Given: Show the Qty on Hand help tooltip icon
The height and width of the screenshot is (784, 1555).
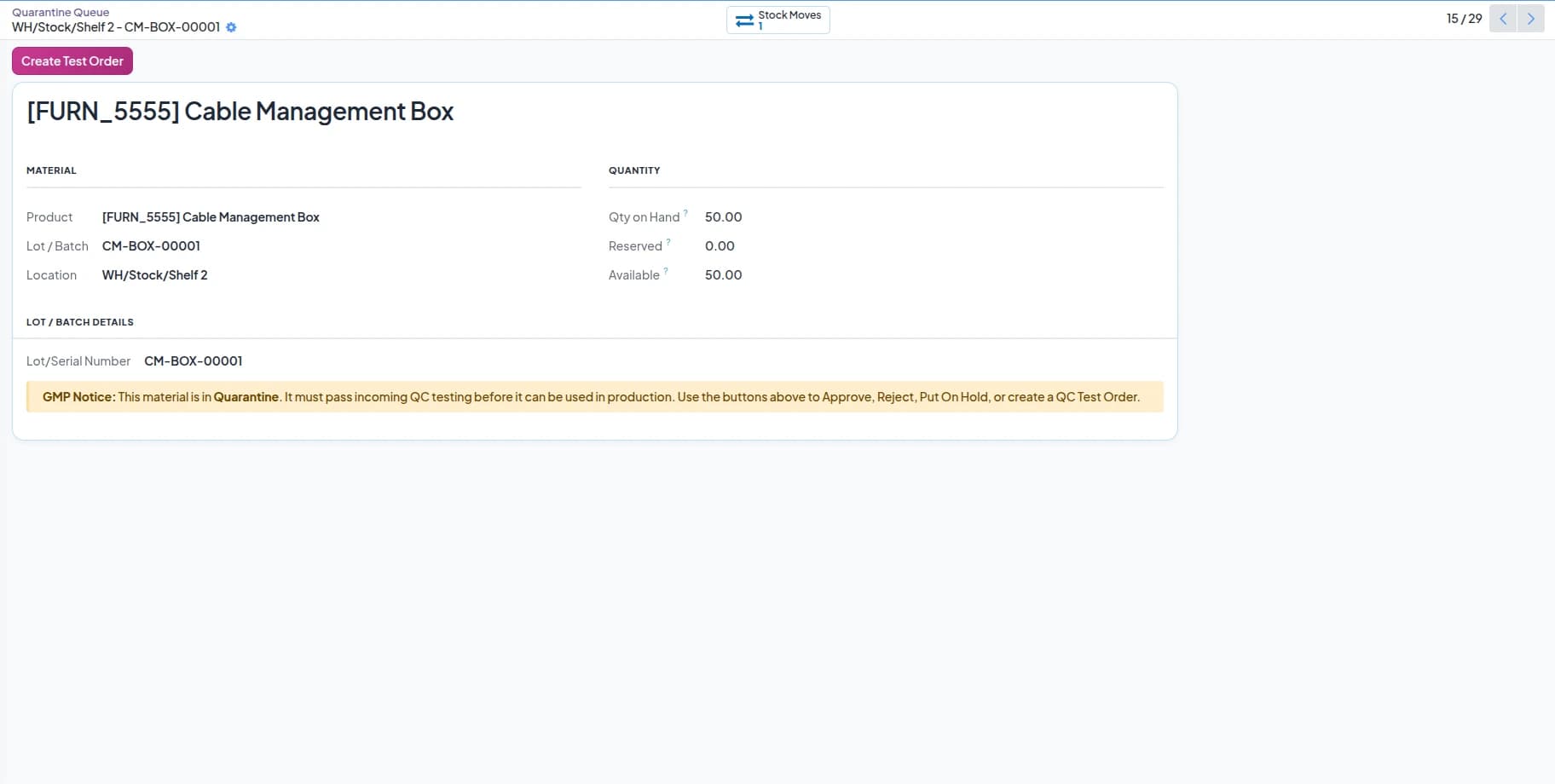Looking at the screenshot, I should coord(685,213).
